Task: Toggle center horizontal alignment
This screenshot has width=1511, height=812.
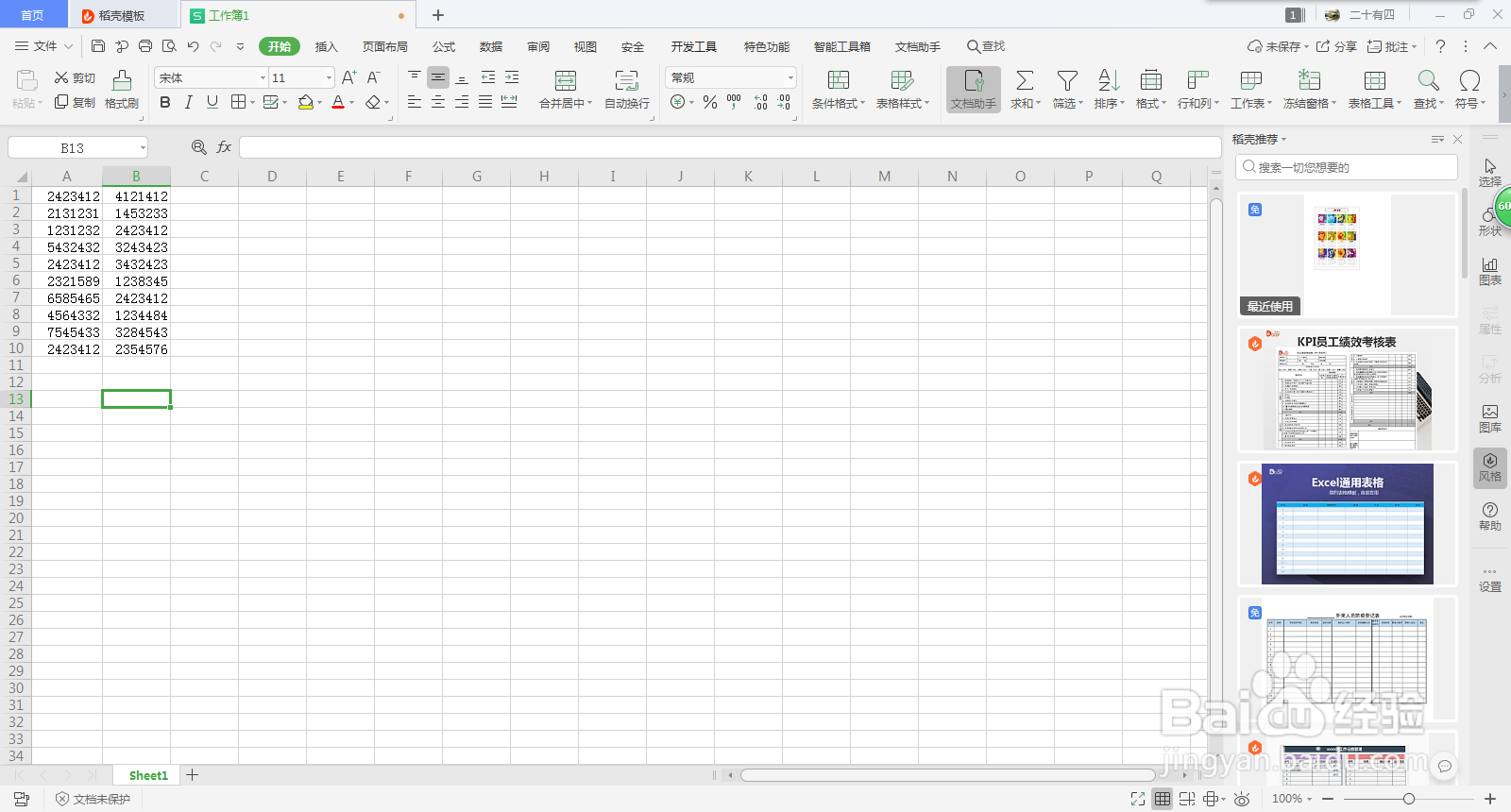Action: coord(438,102)
